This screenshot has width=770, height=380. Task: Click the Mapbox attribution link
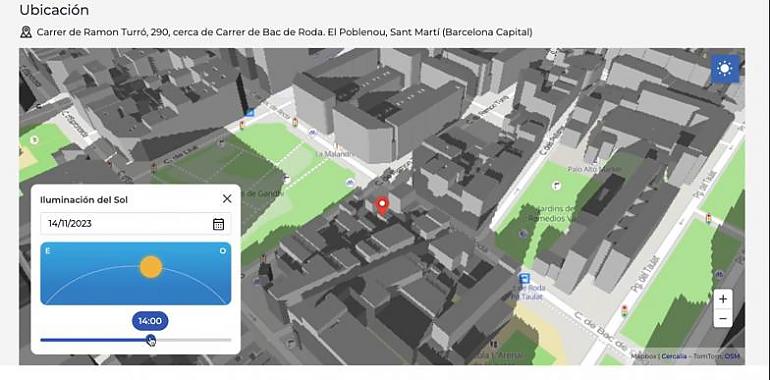click(x=644, y=356)
